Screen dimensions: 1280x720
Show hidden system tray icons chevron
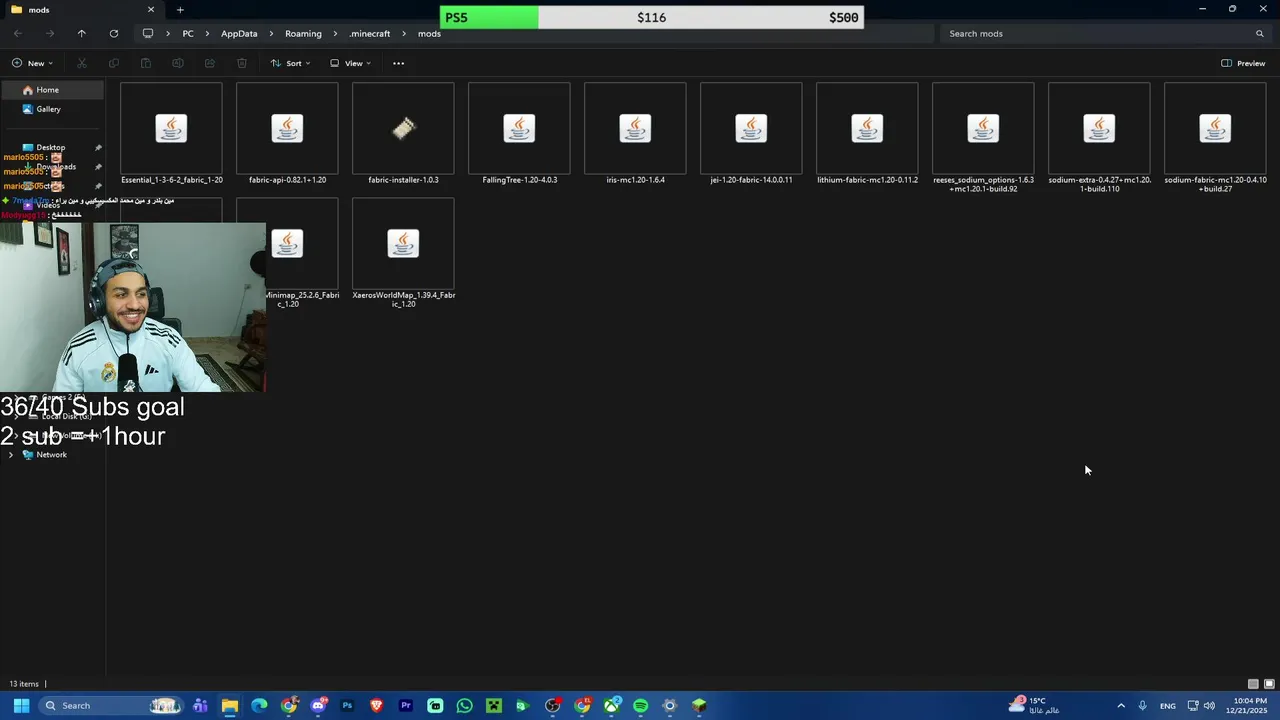point(1121,705)
